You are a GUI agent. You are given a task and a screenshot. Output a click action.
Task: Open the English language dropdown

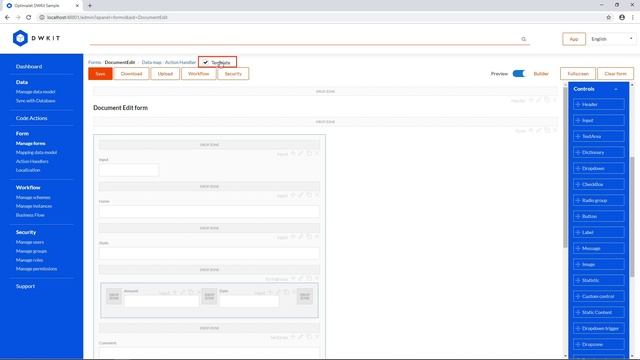[x=611, y=39]
